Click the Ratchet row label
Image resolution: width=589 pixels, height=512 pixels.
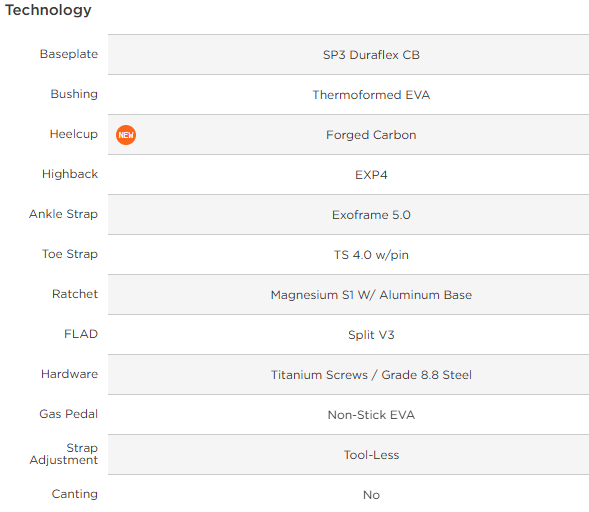pyautogui.click(x=75, y=294)
